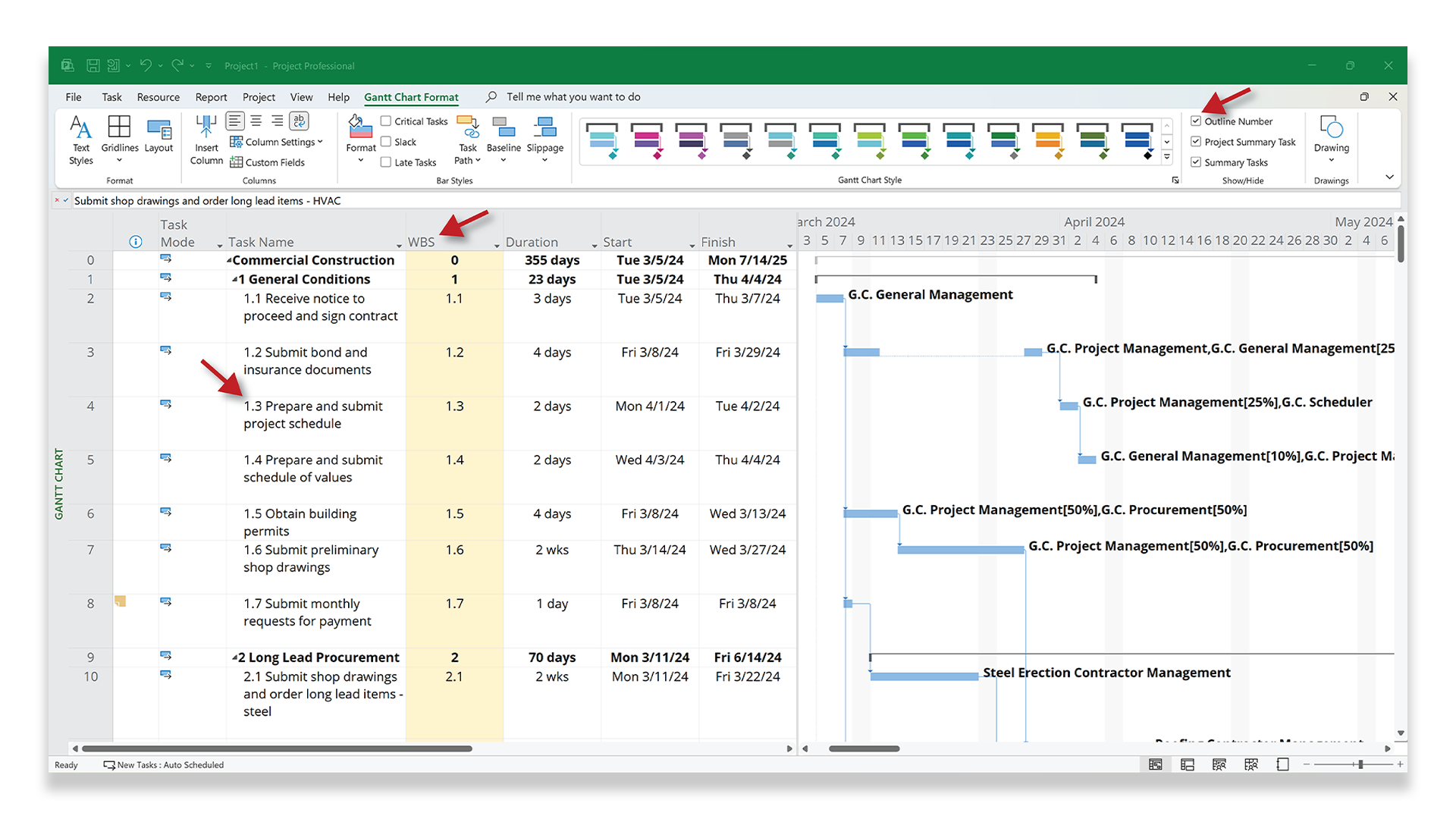The height and width of the screenshot is (819, 1456).
Task: Click the zoom slider in status bar
Action: 1360,764
